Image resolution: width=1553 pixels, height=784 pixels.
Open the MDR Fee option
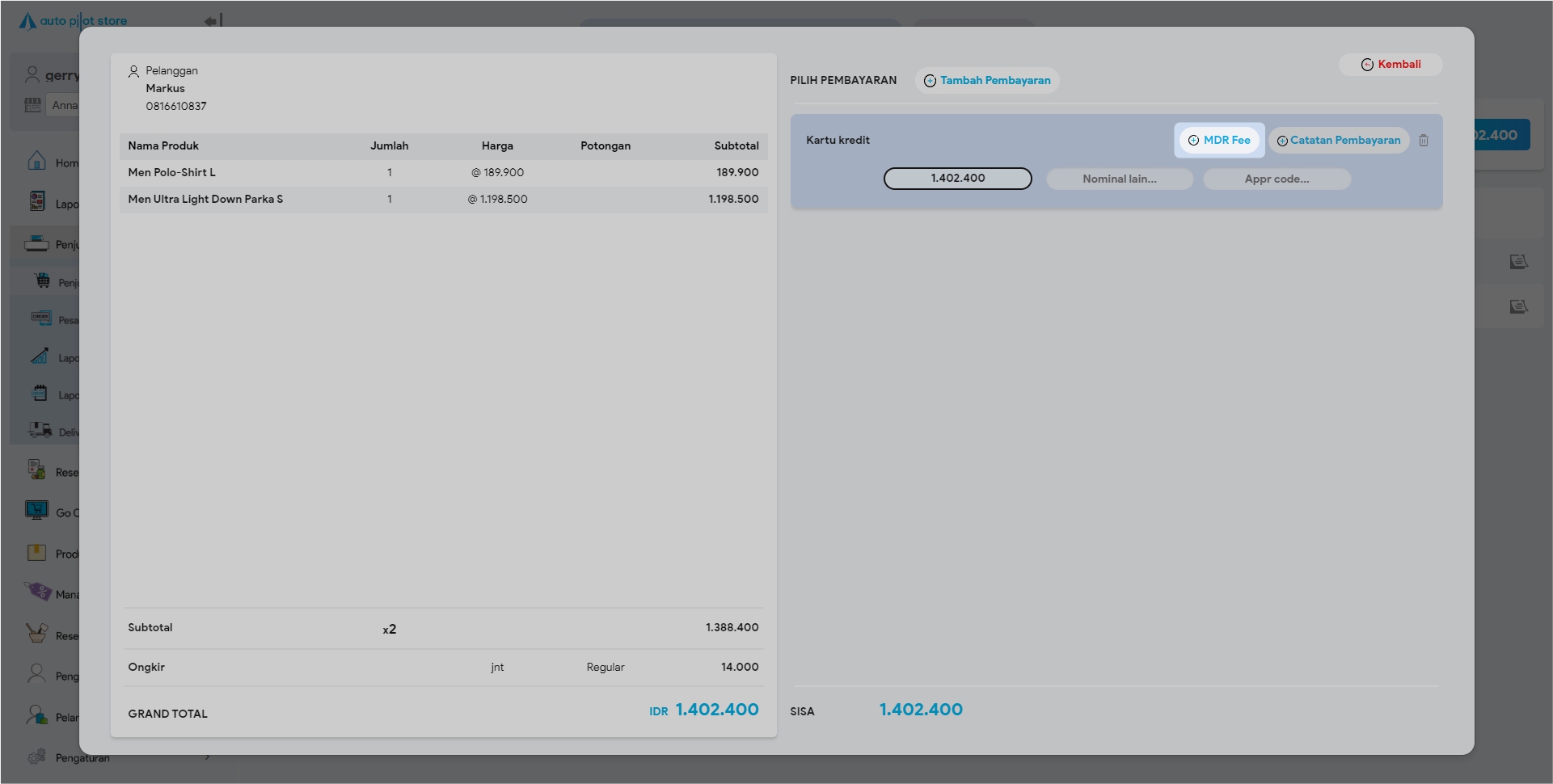tap(1218, 141)
